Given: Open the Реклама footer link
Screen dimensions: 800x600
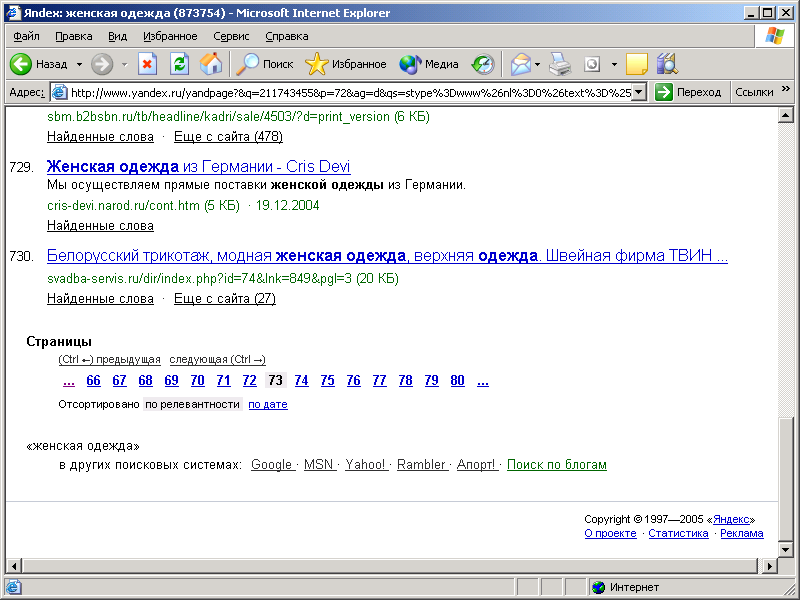Looking at the screenshot, I should click(x=742, y=534).
